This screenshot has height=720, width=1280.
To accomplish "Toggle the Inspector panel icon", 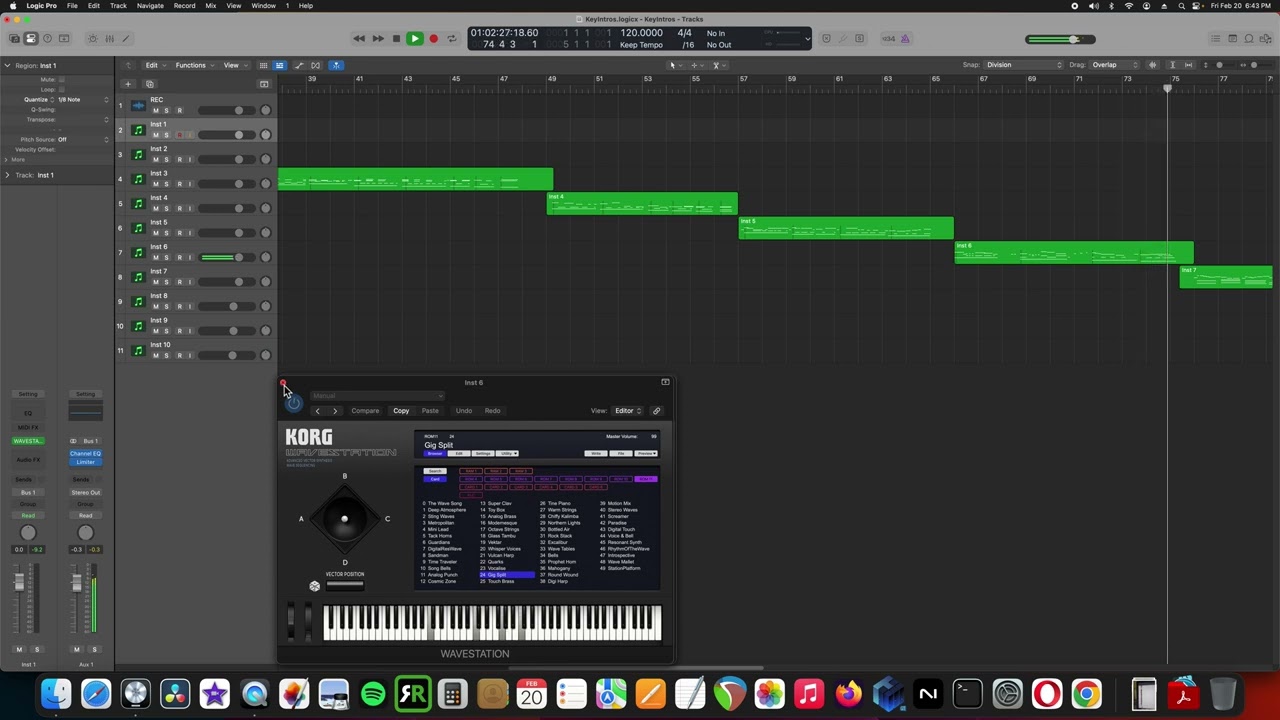I will [31, 39].
